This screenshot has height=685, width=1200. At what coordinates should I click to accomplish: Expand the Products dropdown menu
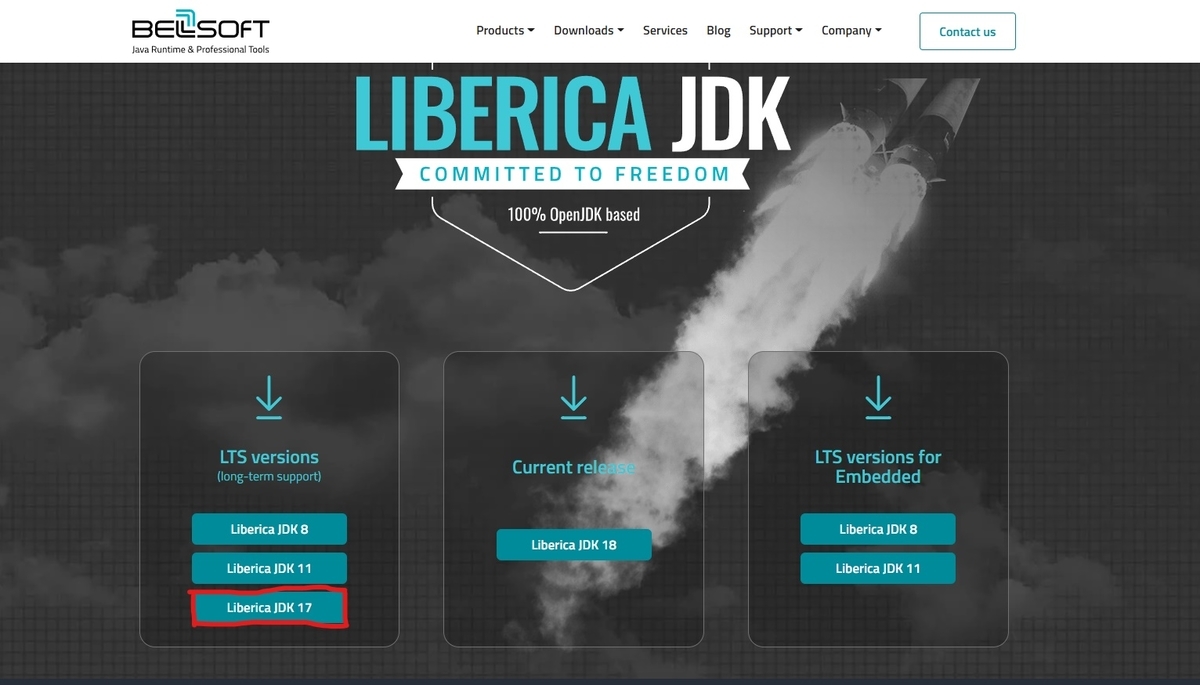coord(505,31)
